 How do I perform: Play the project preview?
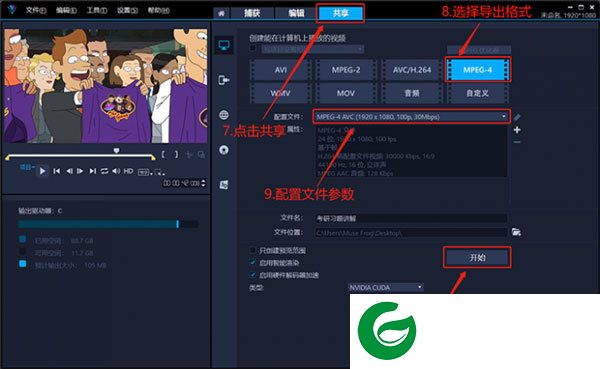(x=42, y=171)
